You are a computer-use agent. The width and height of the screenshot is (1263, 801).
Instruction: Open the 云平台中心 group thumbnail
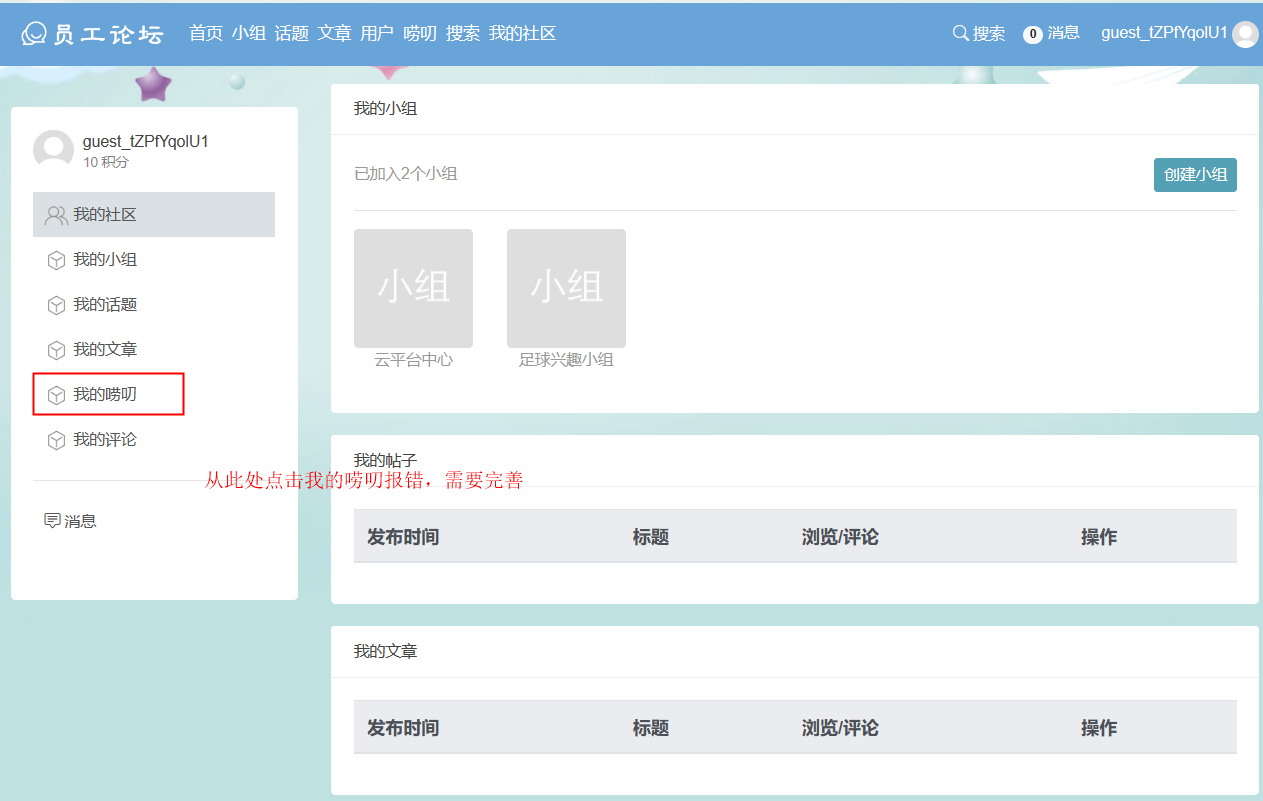tap(413, 288)
